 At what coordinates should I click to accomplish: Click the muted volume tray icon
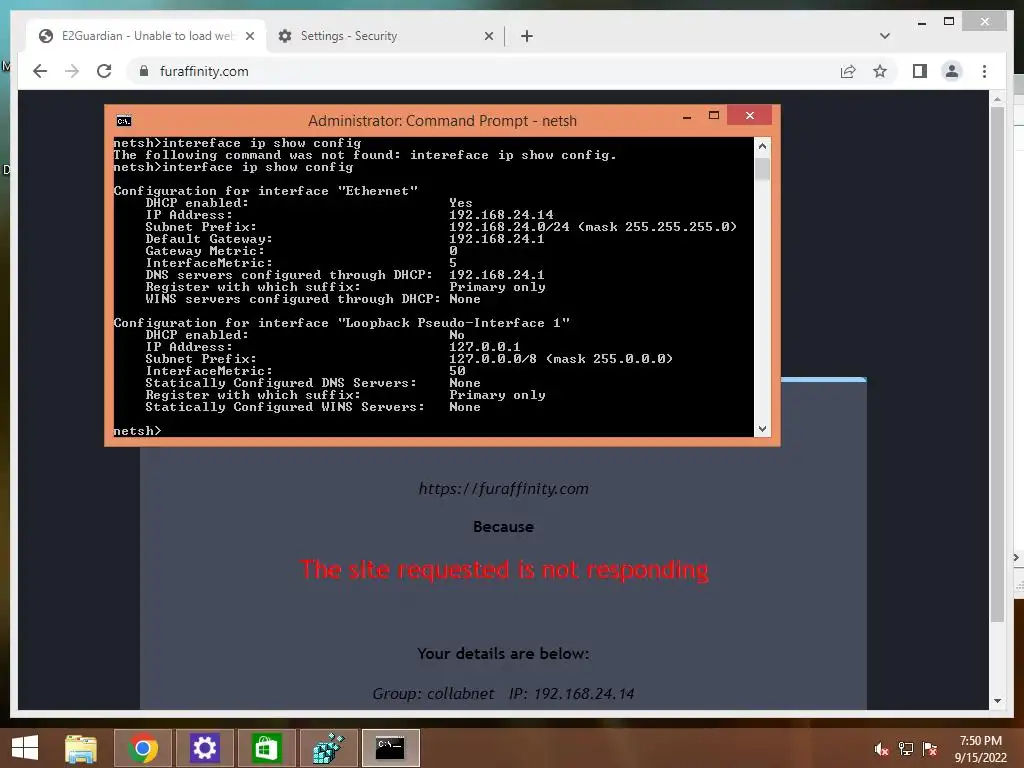pyautogui.click(x=882, y=749)
